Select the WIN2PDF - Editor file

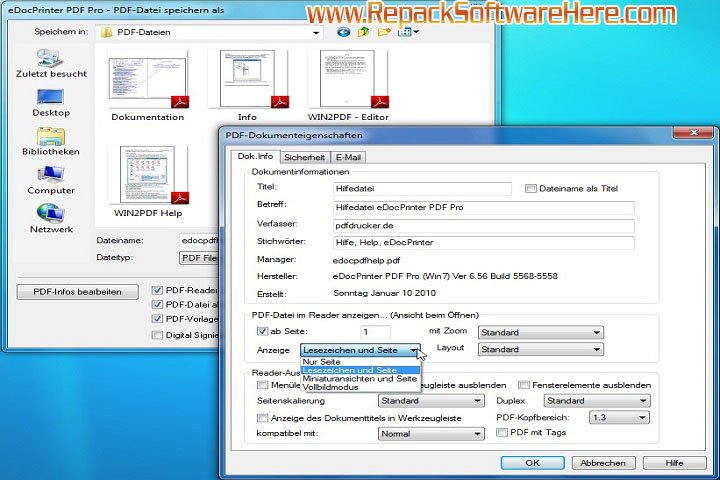click(348, 86)
